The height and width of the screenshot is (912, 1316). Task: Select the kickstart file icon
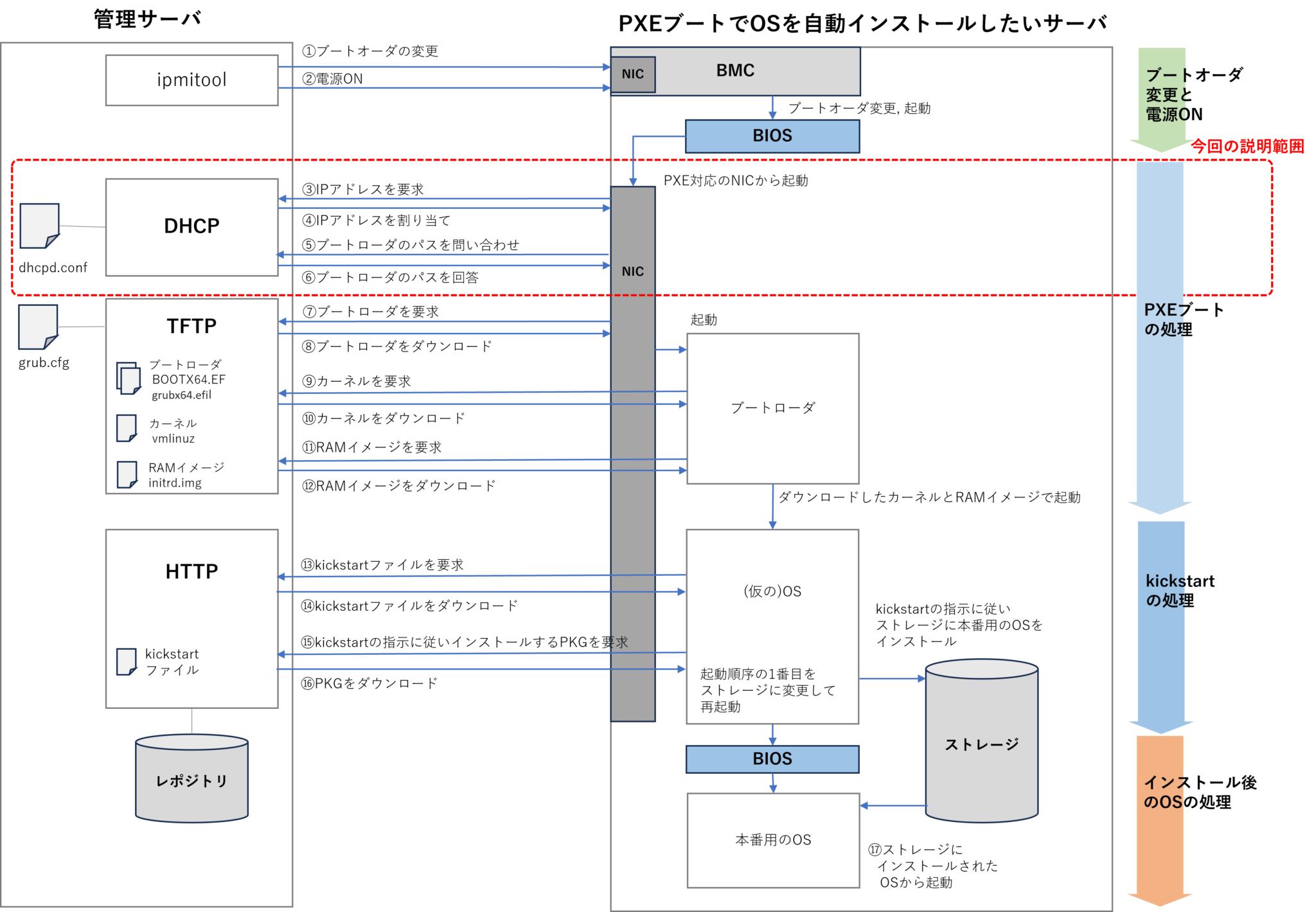pos(126,661)
